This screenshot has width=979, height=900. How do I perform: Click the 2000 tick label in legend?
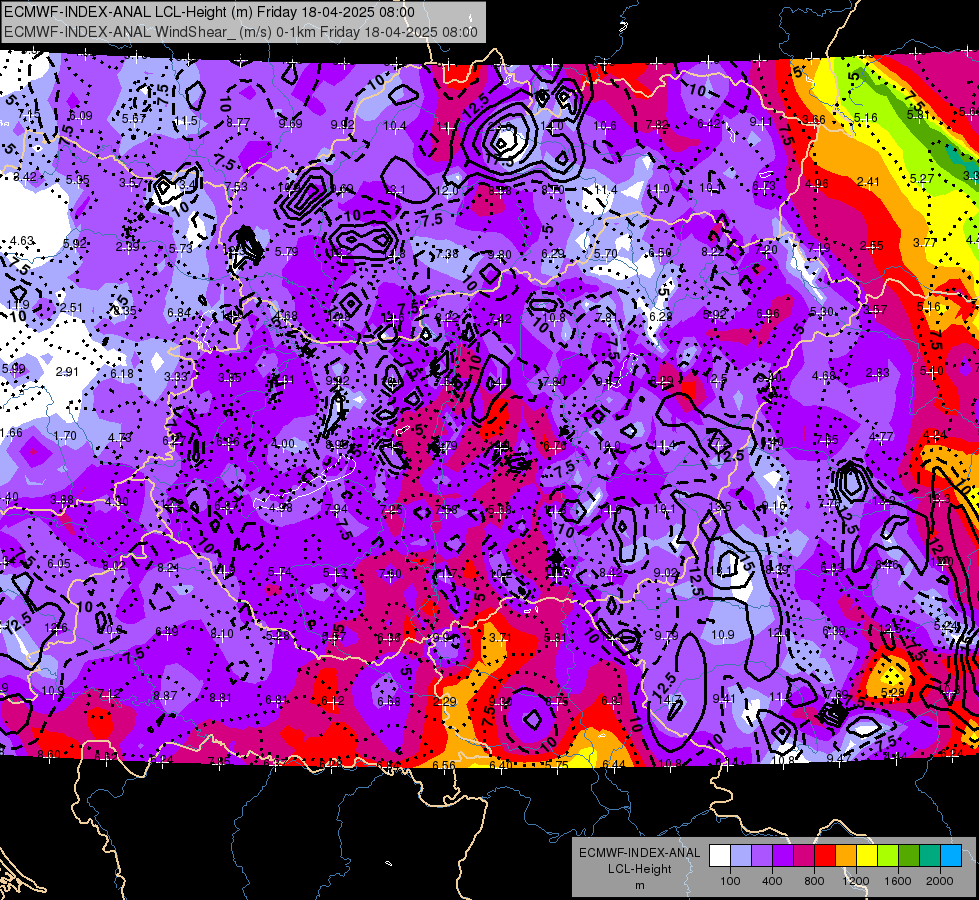click(940, 881)
